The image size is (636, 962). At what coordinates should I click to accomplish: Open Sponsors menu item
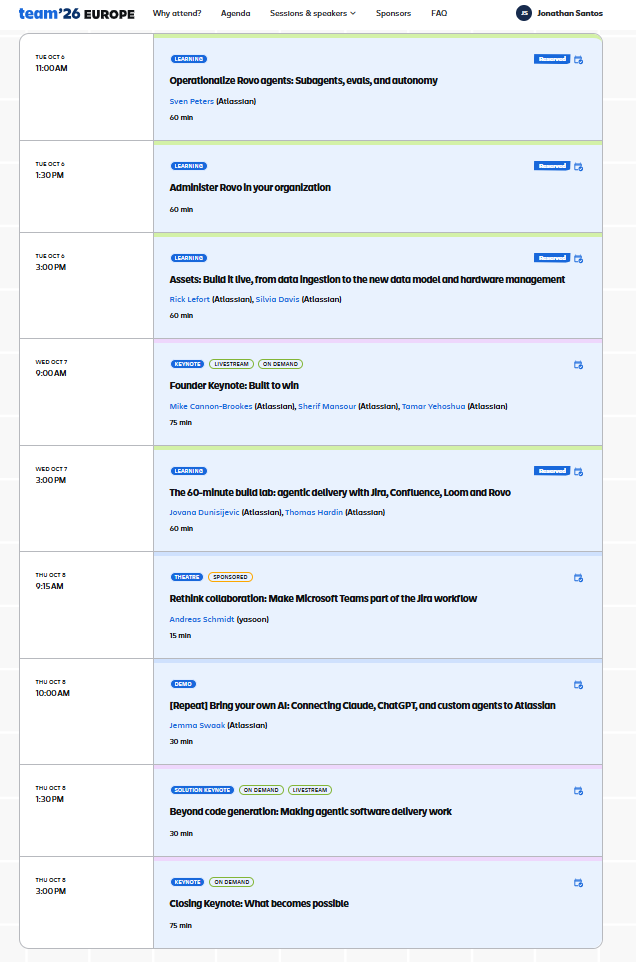pyautogui.click(x=393, y=13)
